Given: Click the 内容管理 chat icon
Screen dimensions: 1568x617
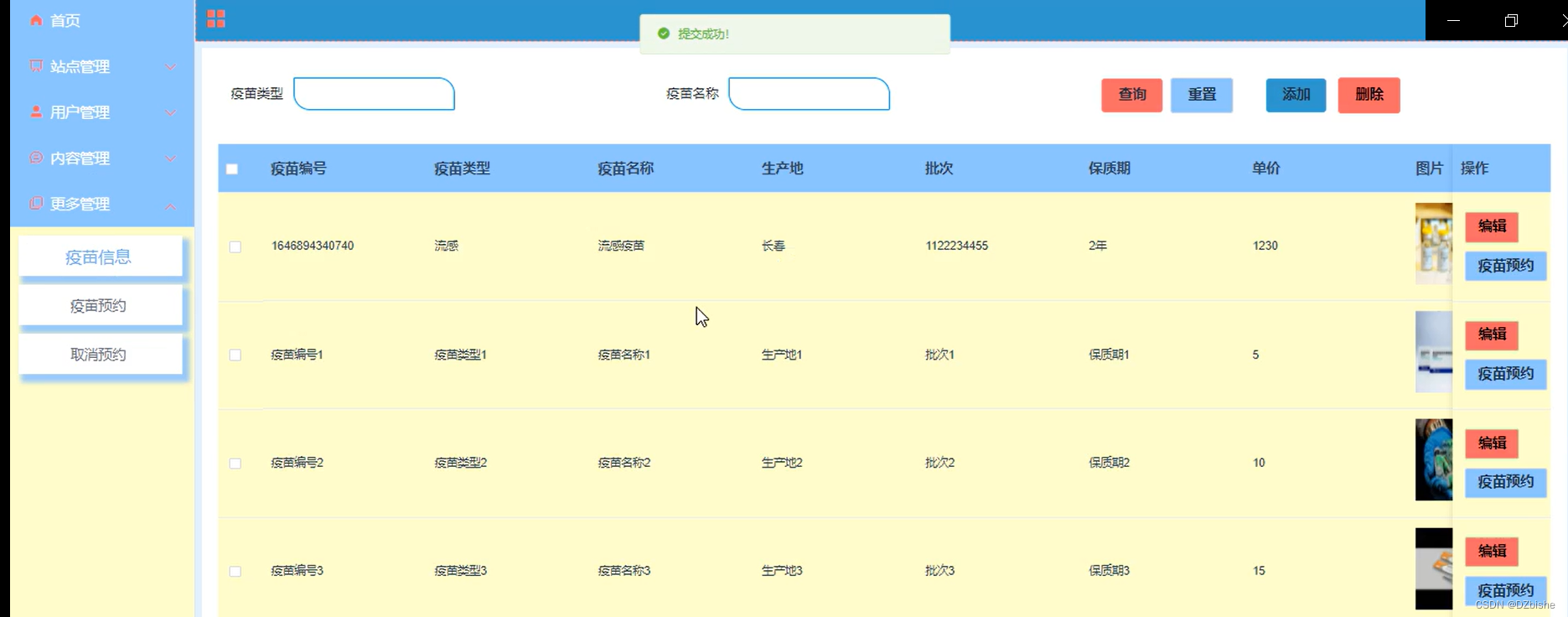Looking at the screenshot, I should [36, 158].
